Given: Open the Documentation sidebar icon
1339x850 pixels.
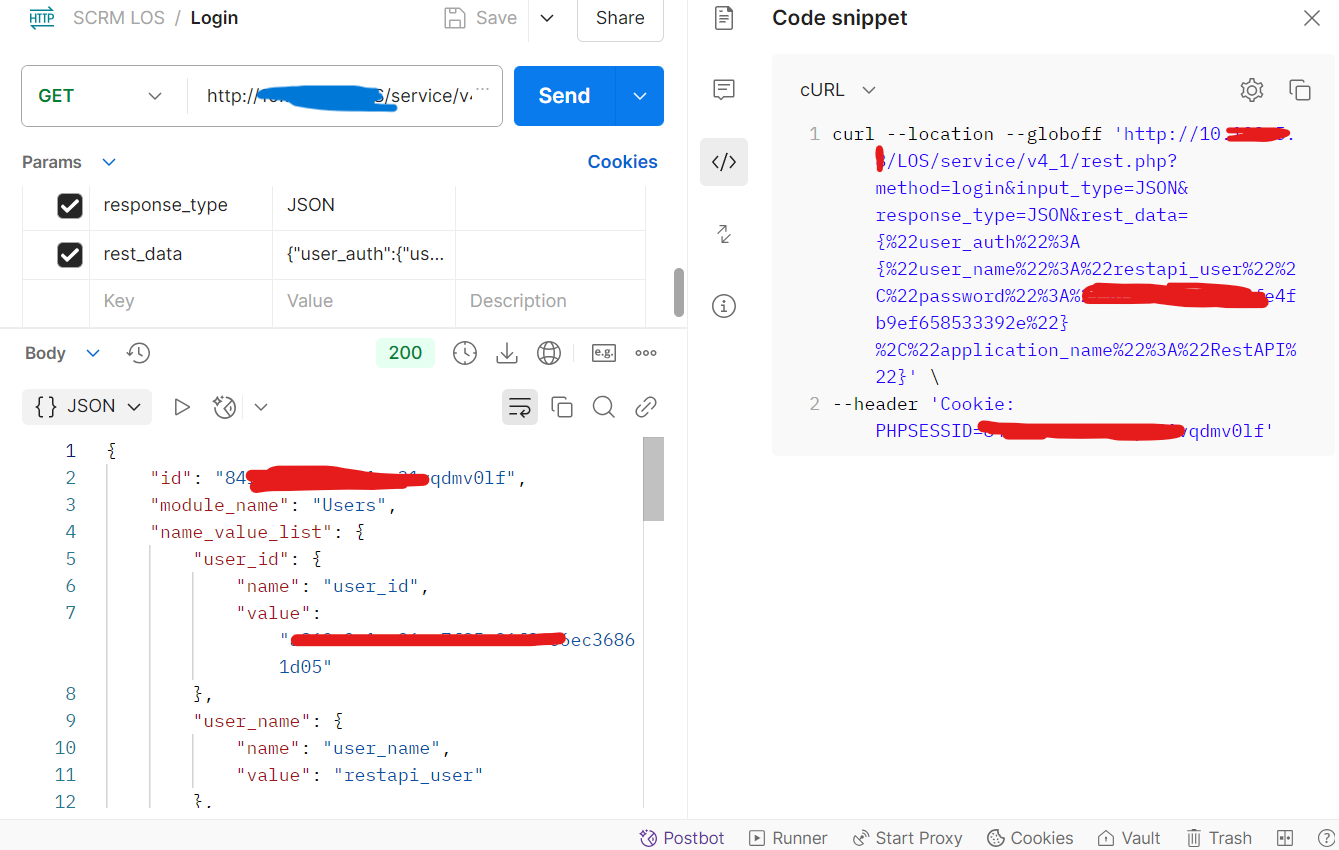Looking at the screenshot, I should click(x=724, y=18).
